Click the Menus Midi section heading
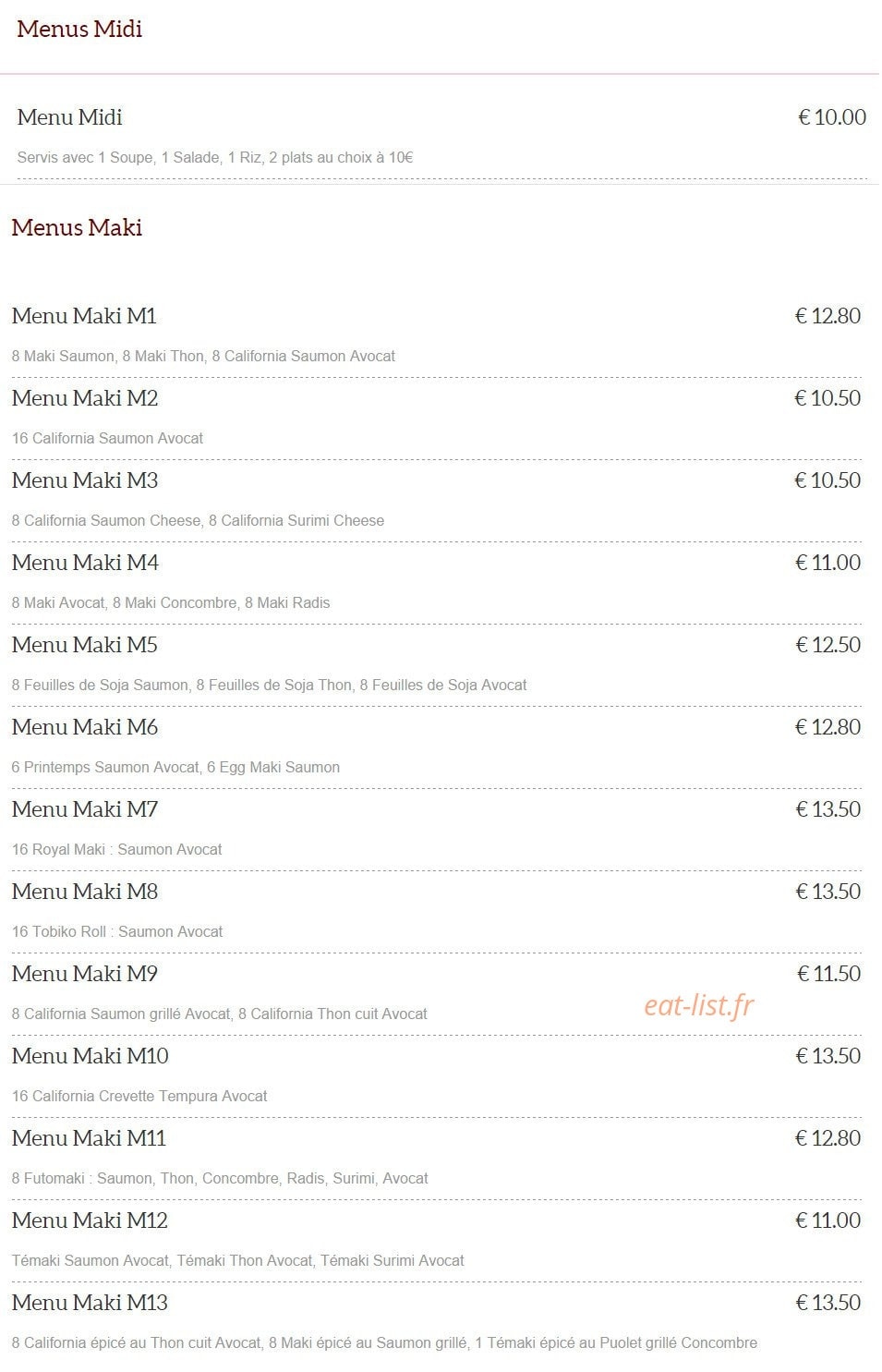882x1372 pixels. coord(79,29)
